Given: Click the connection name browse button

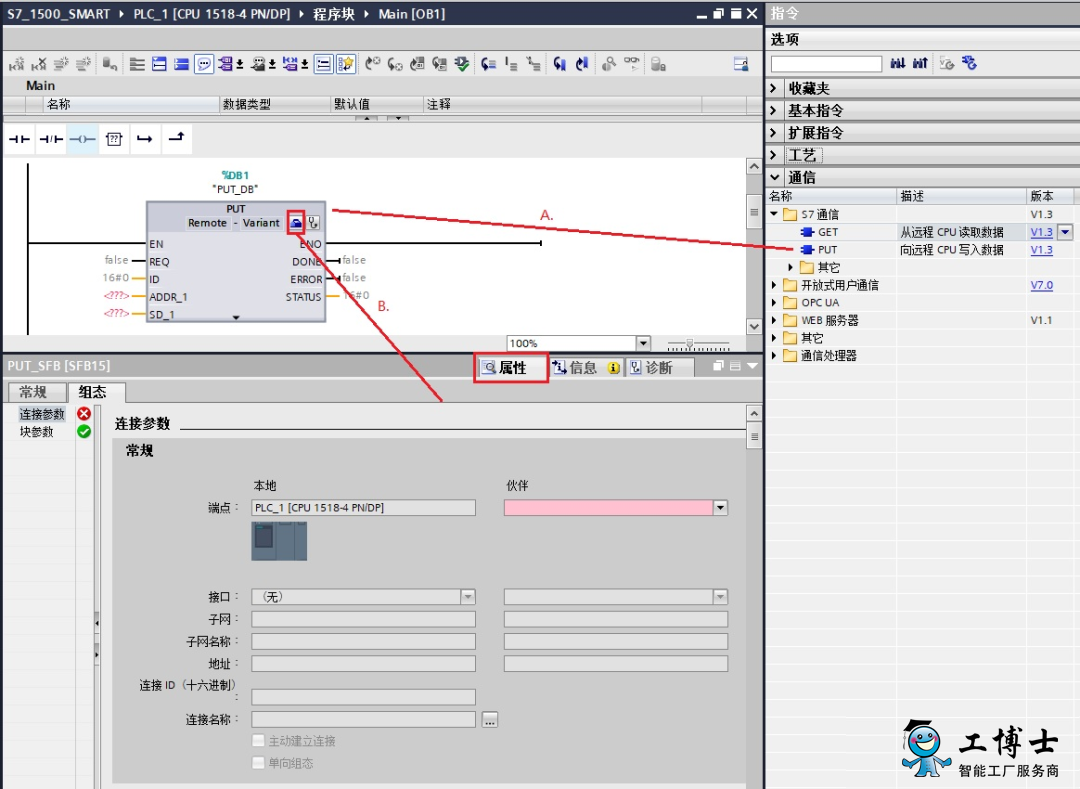Looking at the screenshot, I should pos(490,719).
